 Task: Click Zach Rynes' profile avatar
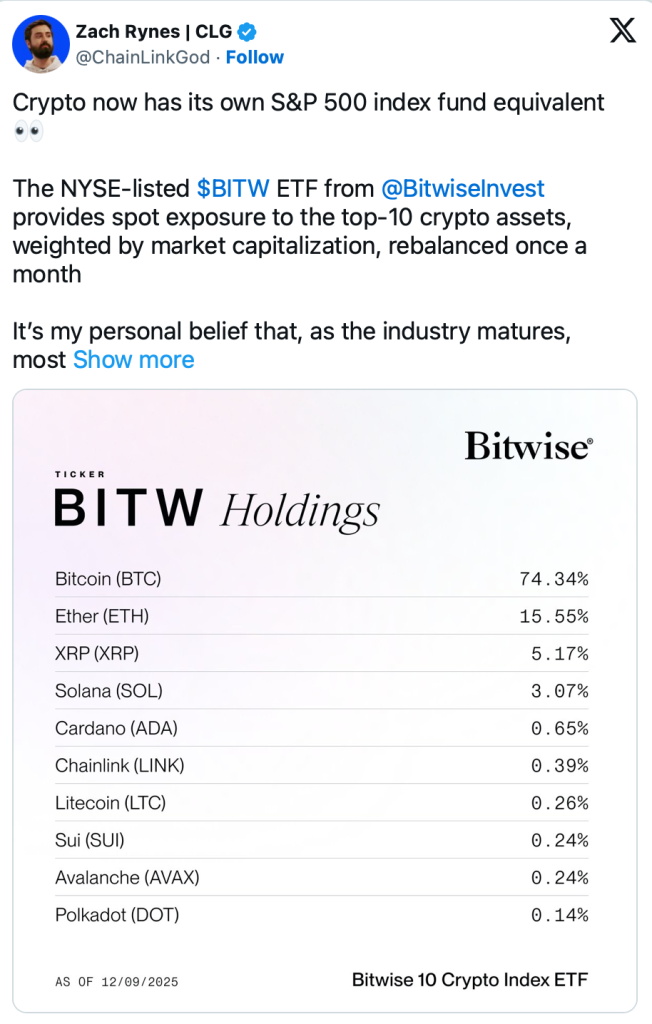(x=41, y=44)
